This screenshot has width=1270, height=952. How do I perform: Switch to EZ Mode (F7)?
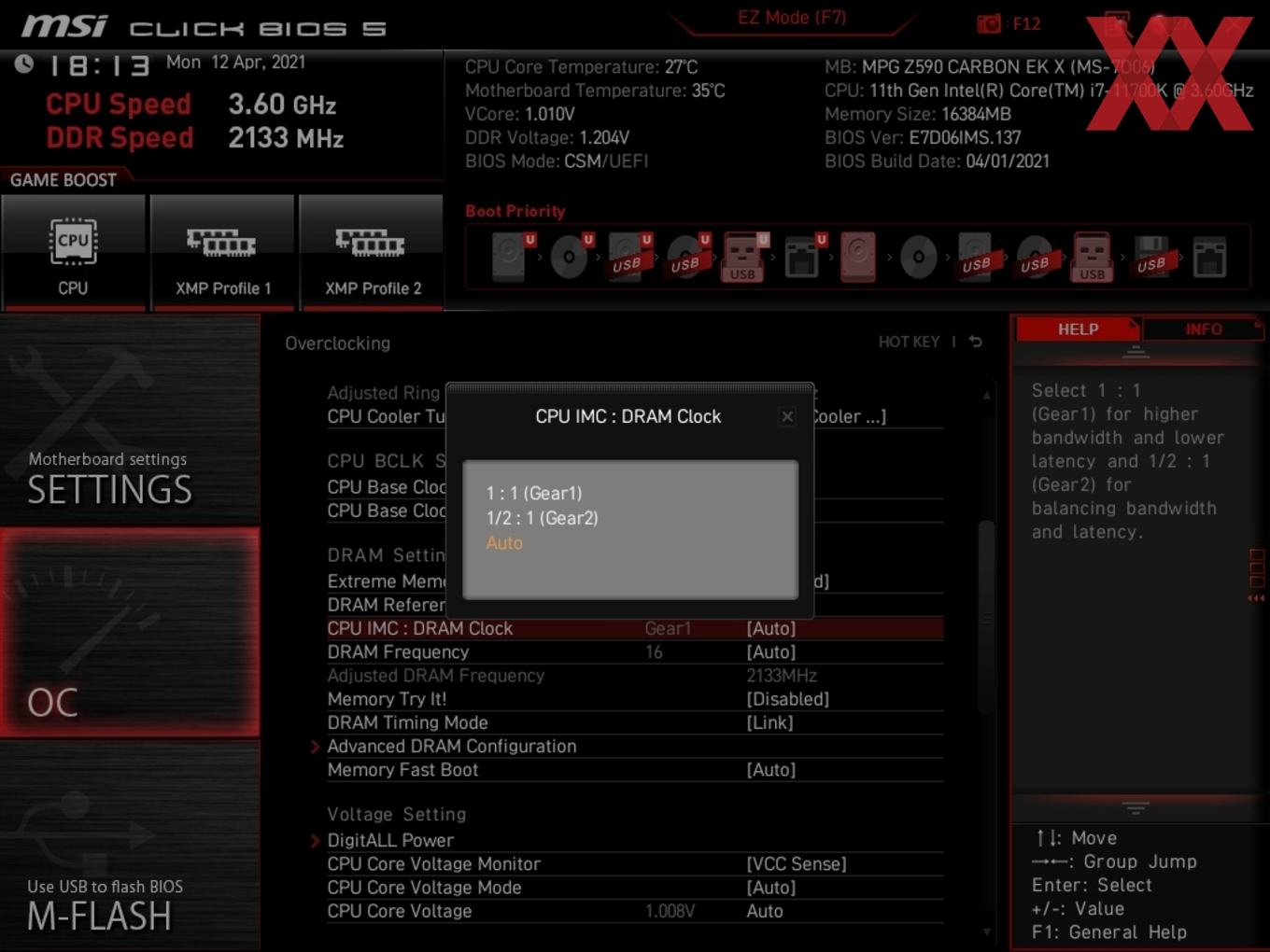[791, 17]
